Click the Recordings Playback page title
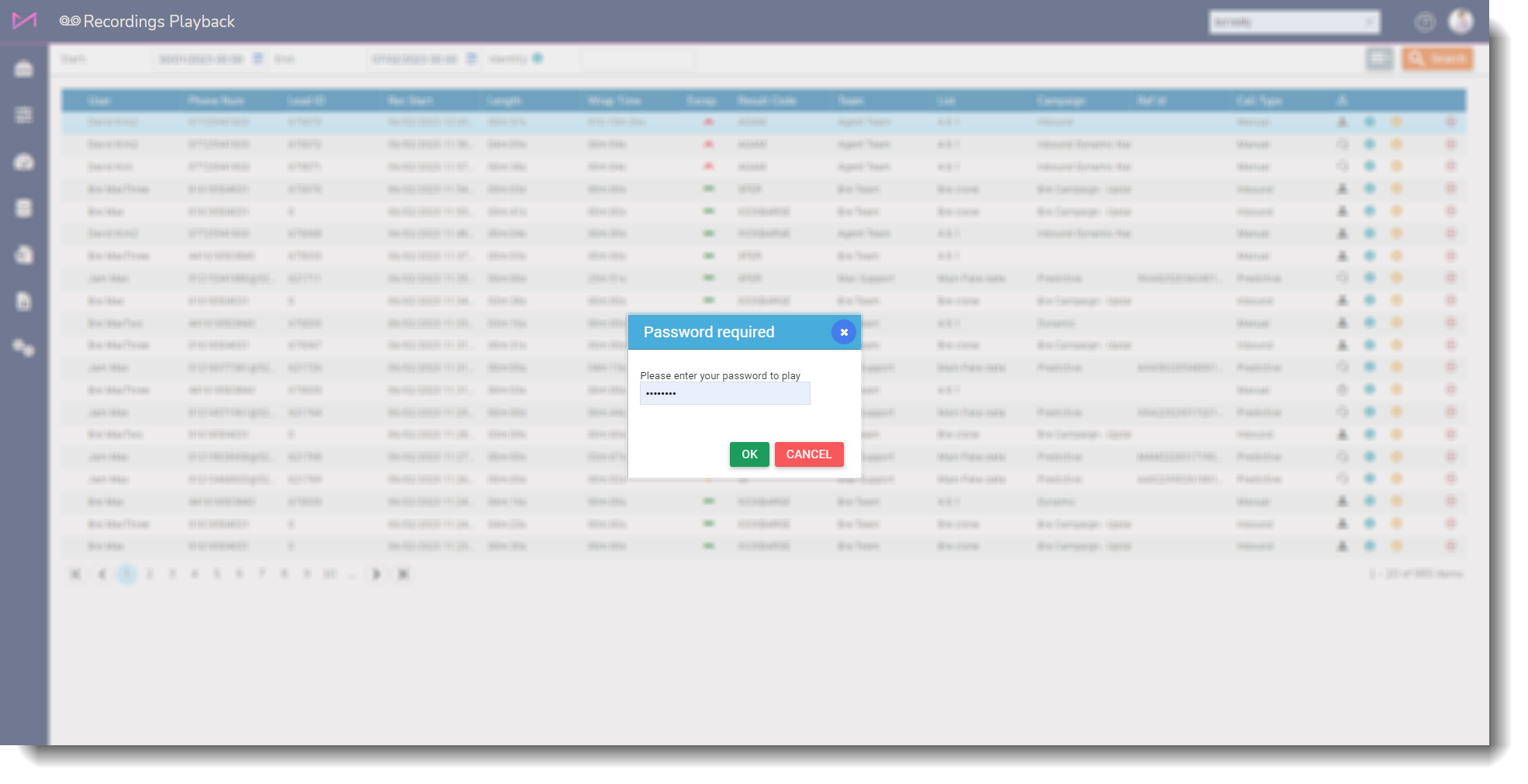 tap(158, 22)
